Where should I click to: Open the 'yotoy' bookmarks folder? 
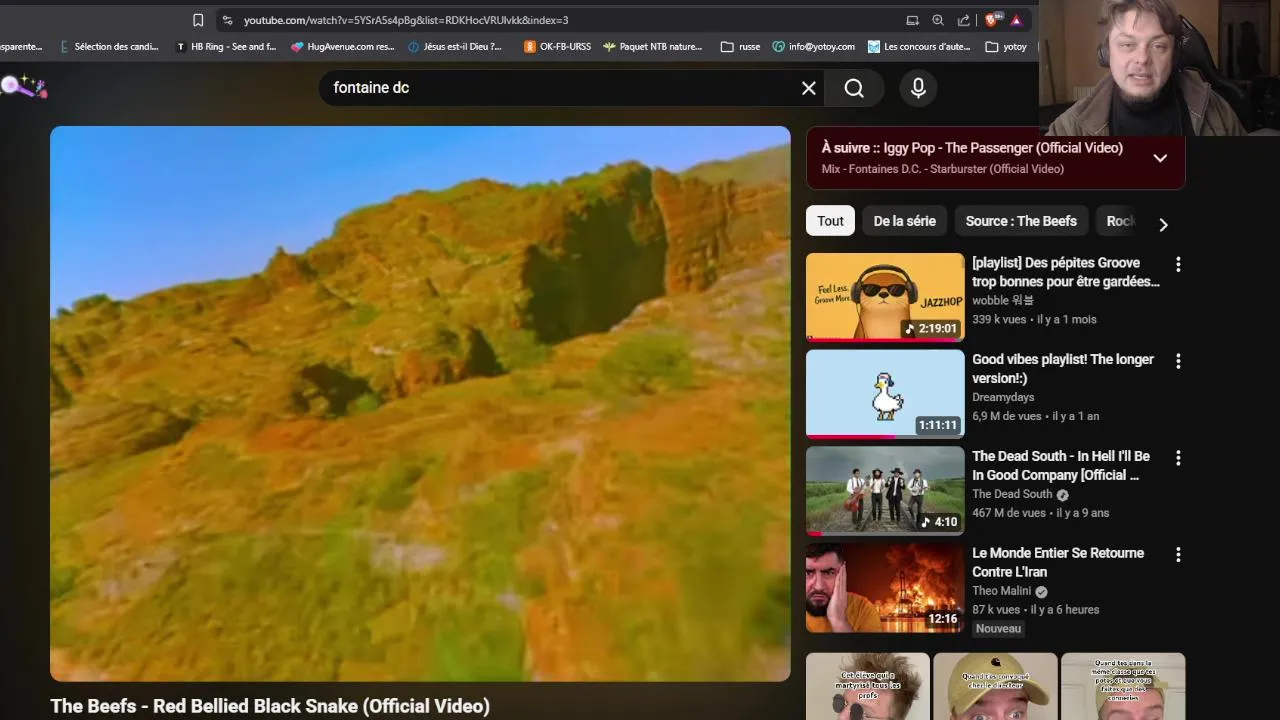(1006, 46)
